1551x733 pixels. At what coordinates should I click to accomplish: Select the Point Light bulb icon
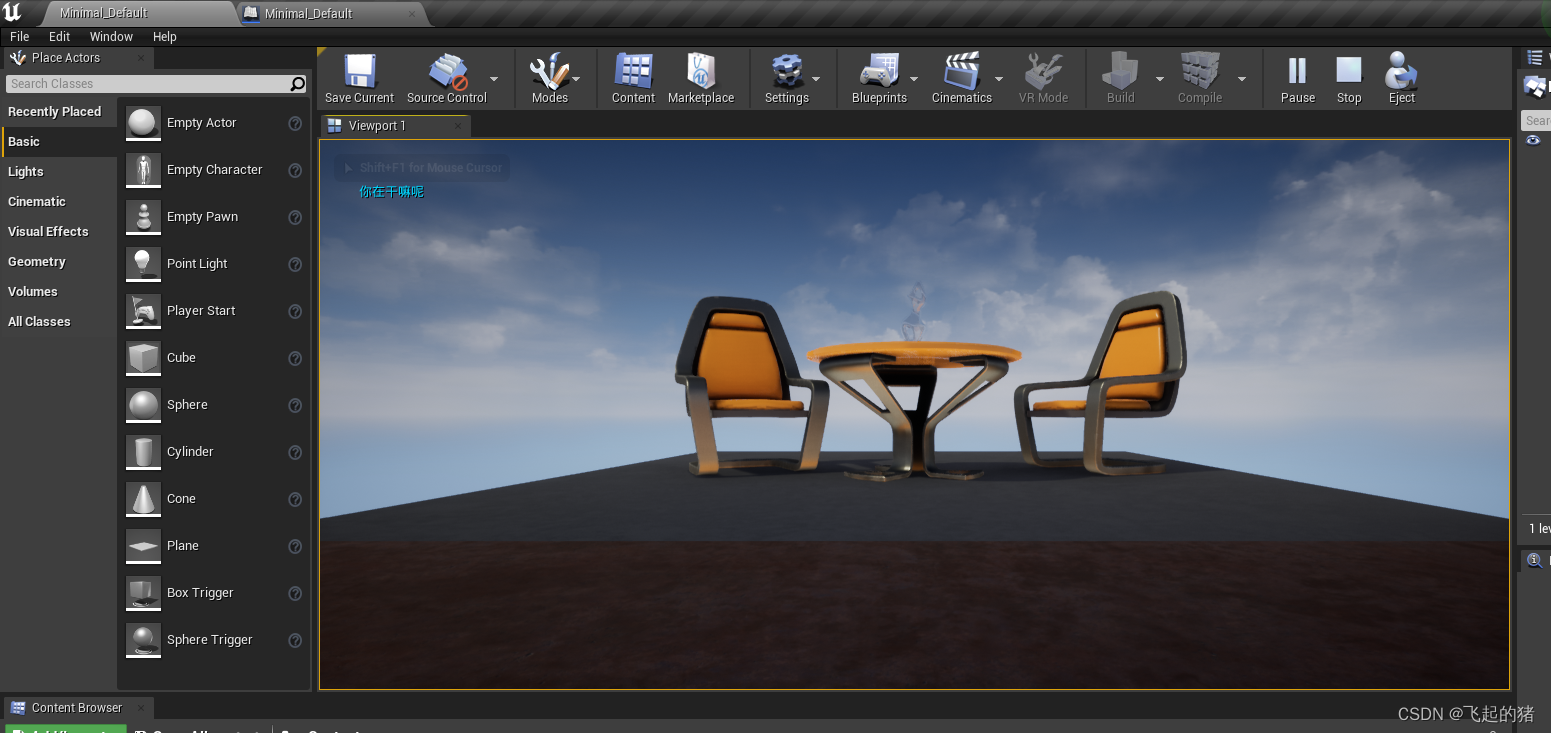point(144,264)
